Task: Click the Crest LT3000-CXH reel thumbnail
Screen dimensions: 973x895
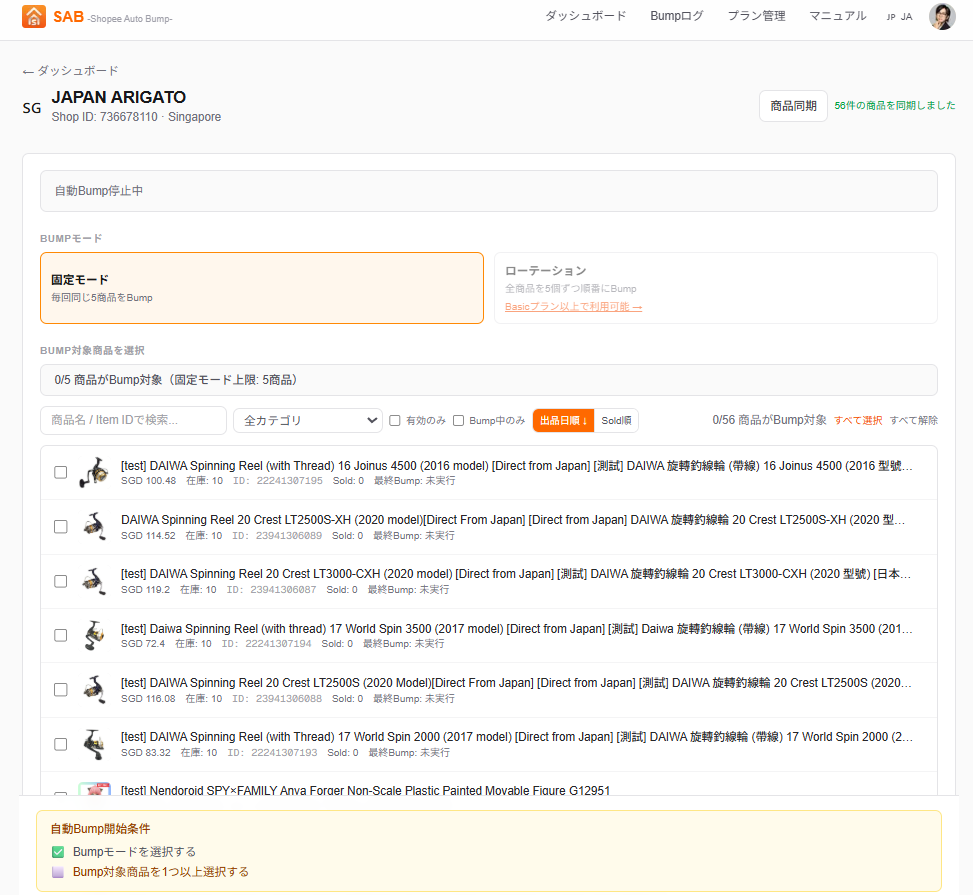Action: pos(94,581)
